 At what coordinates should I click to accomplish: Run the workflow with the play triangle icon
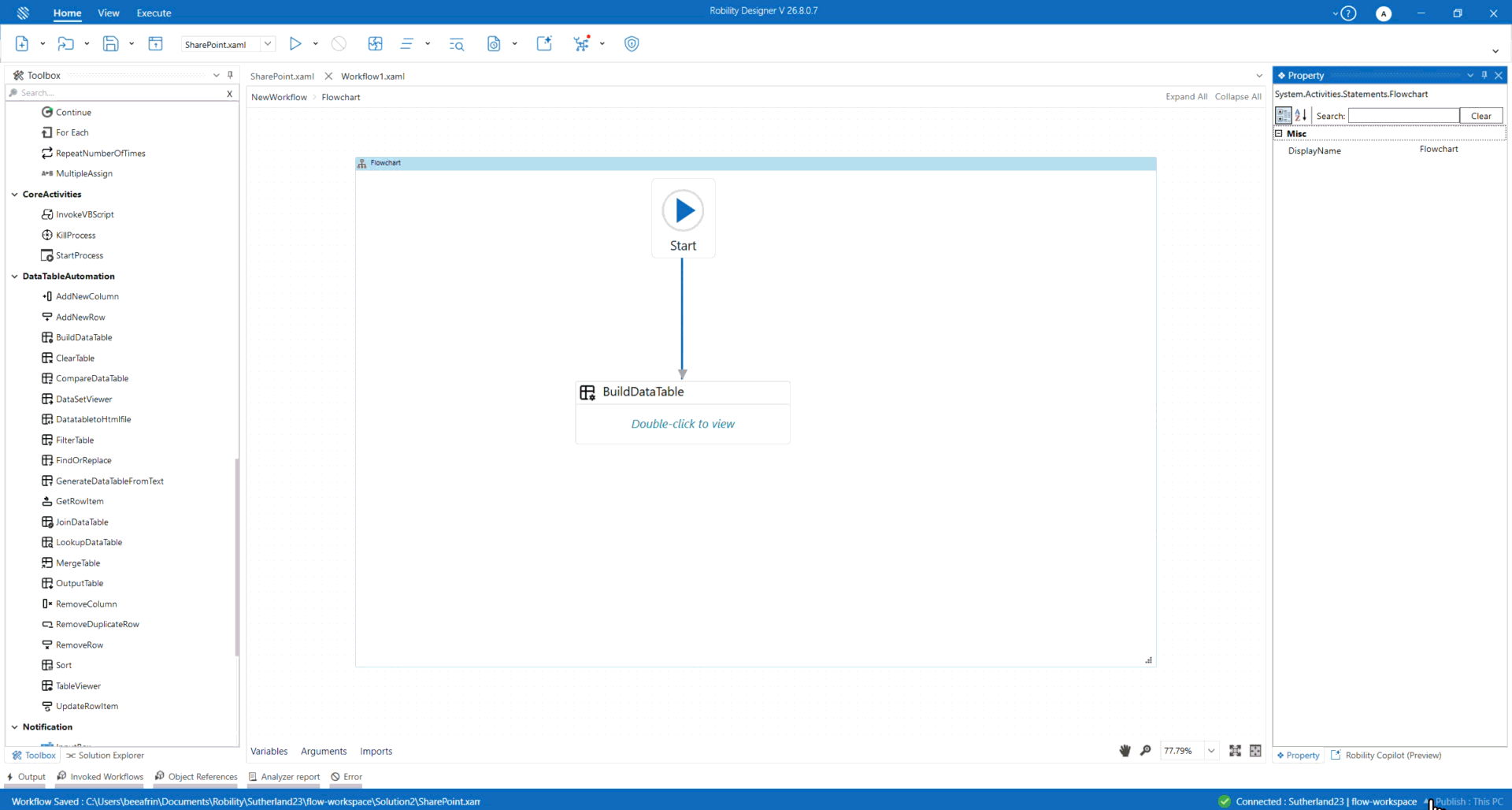tap(295, 44)
